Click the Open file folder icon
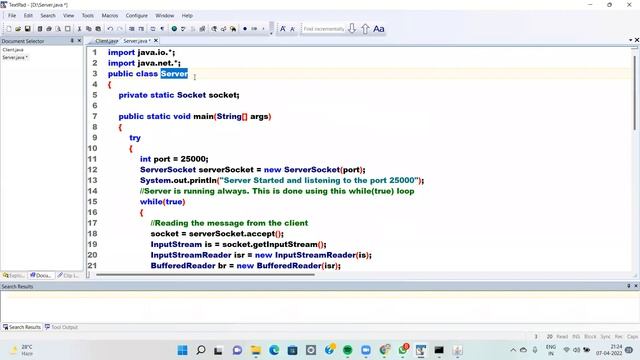 [x=18, y=29]
